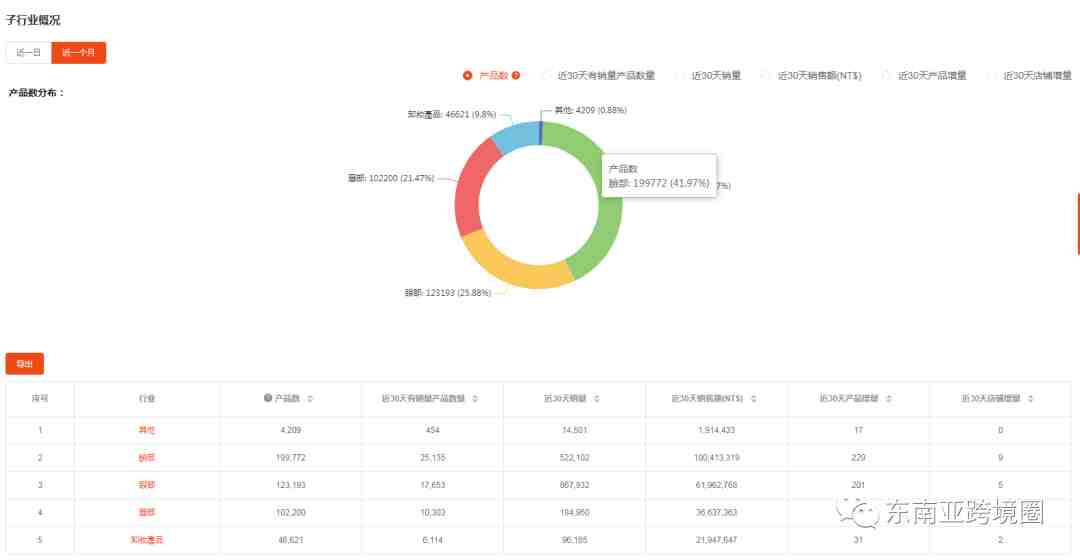Open the industry link in table row 5

point(147,539)
